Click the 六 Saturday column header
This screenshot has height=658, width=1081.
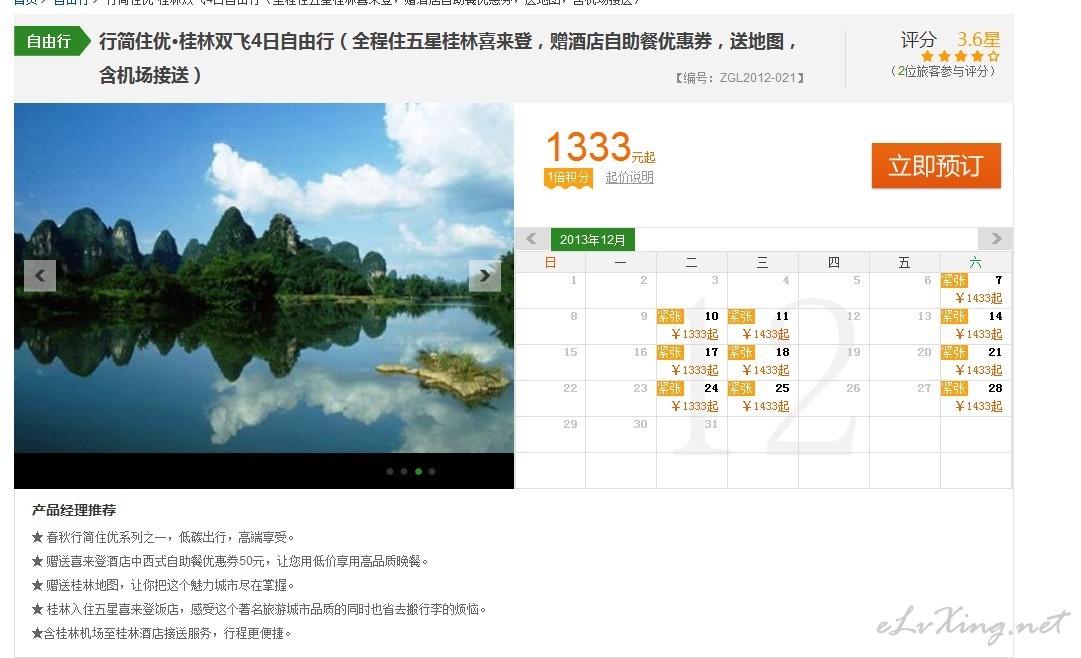point(975,262)
